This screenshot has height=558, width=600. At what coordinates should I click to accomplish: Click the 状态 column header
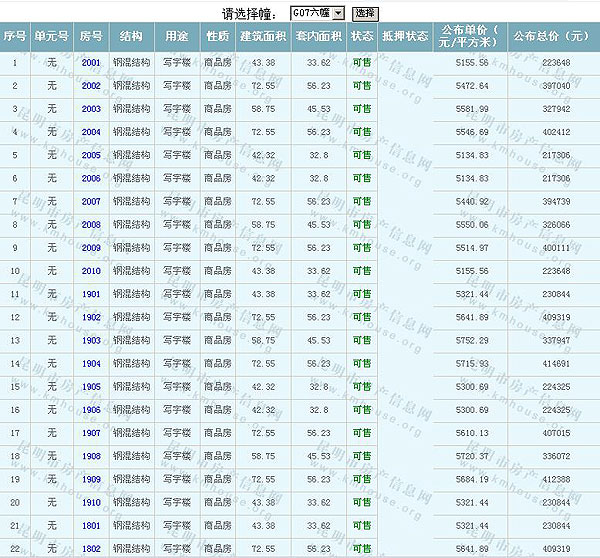point(362,37)
